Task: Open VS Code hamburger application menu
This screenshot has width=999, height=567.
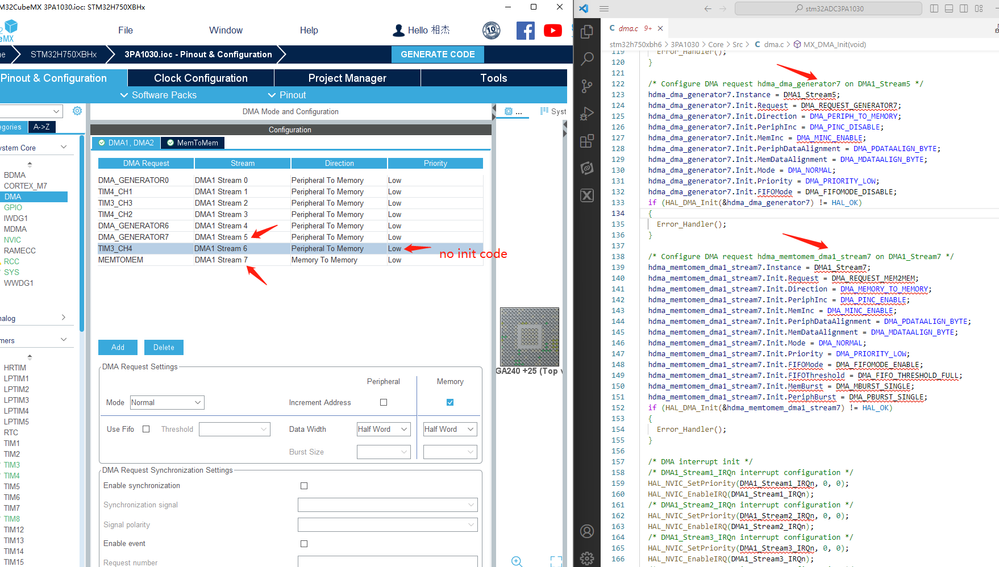Action: tap(604, 8)
